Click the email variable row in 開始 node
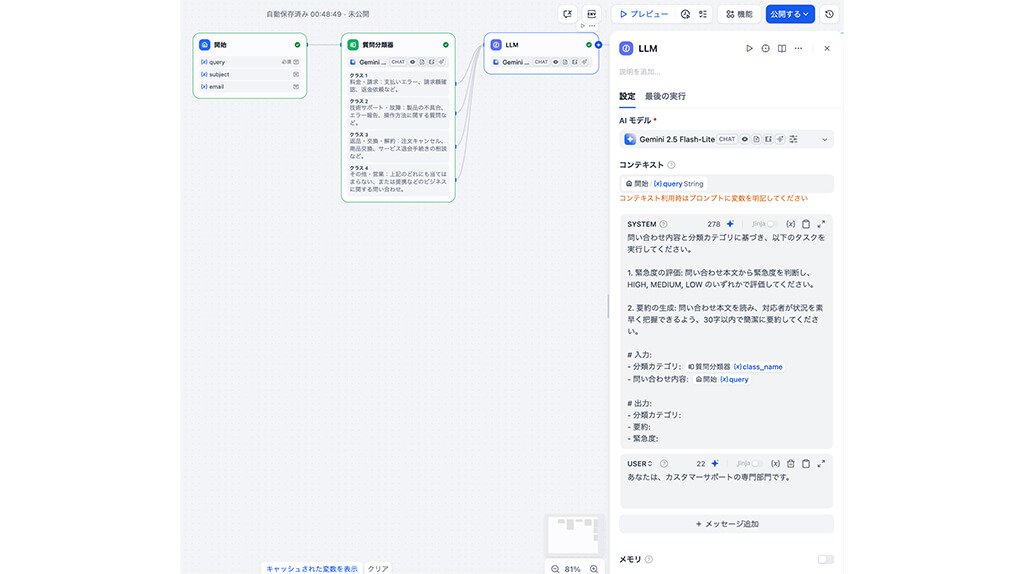Screen dimensions: 1024x574 (x=249, y=87)
